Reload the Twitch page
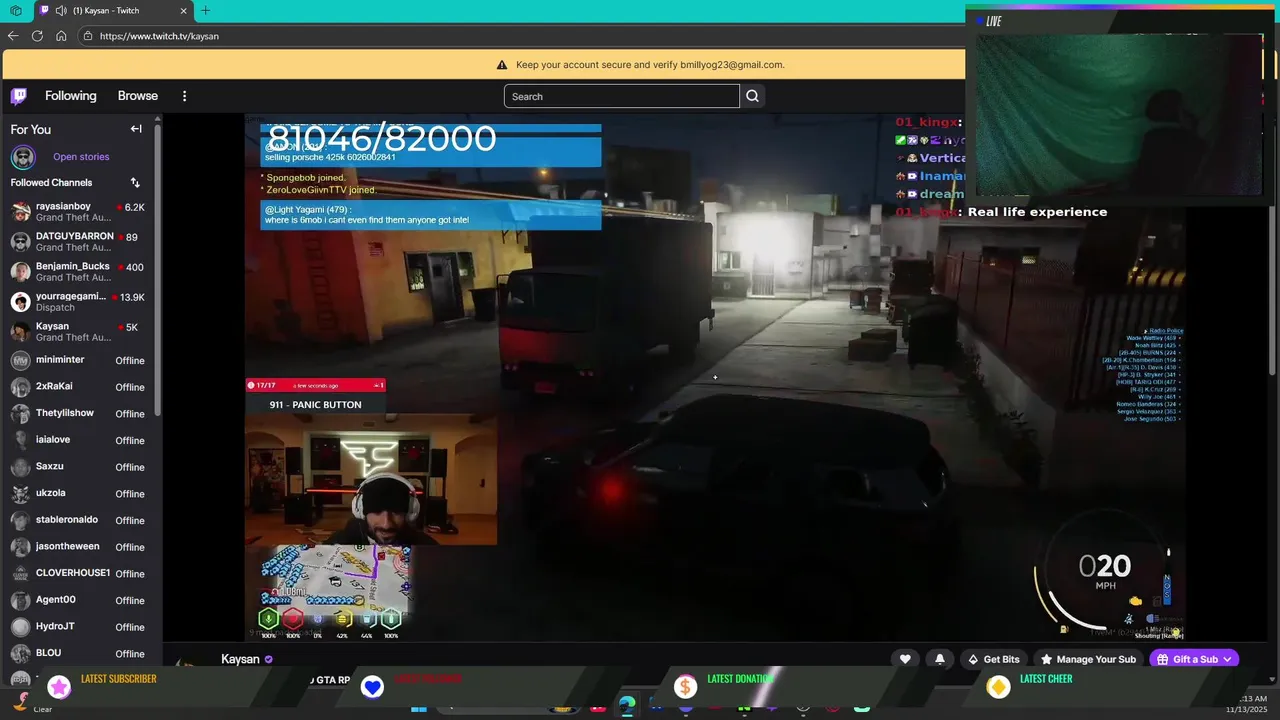Image resolution: width=1280 pixels, height=720 pixels. click(37, 36)
